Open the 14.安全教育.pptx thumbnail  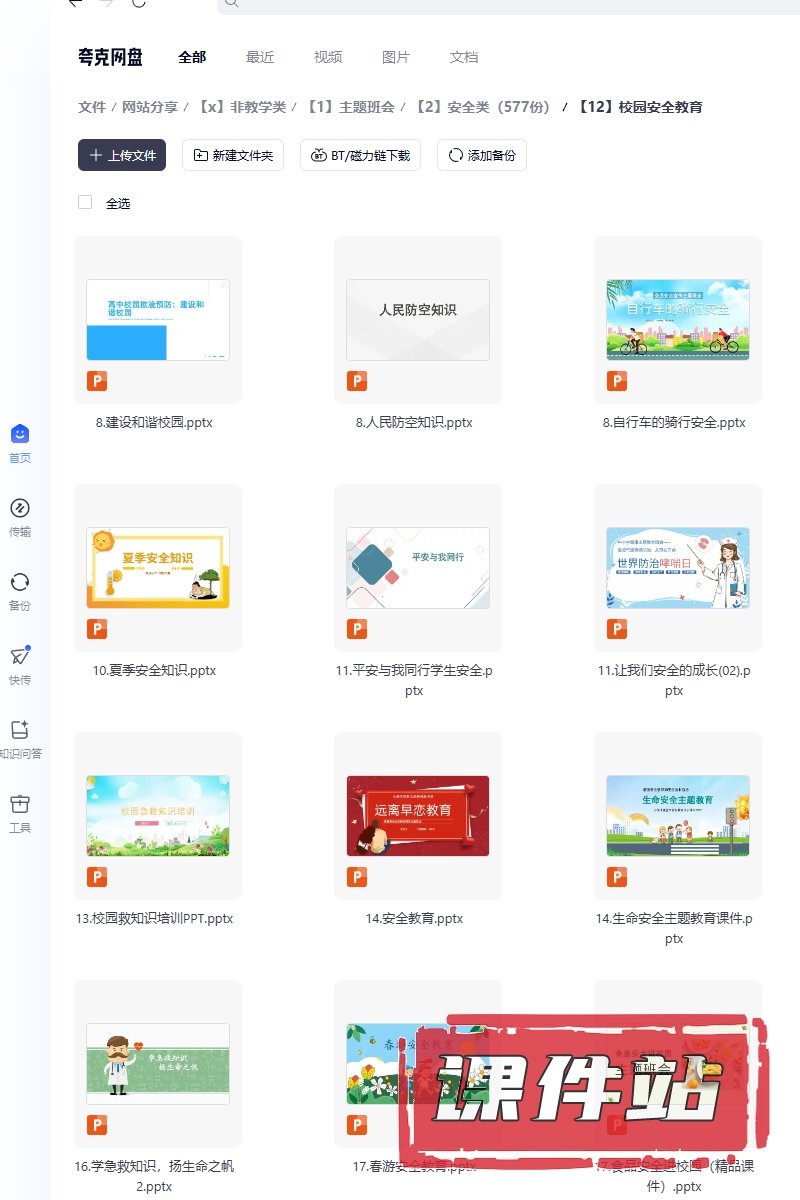(418, 816)
